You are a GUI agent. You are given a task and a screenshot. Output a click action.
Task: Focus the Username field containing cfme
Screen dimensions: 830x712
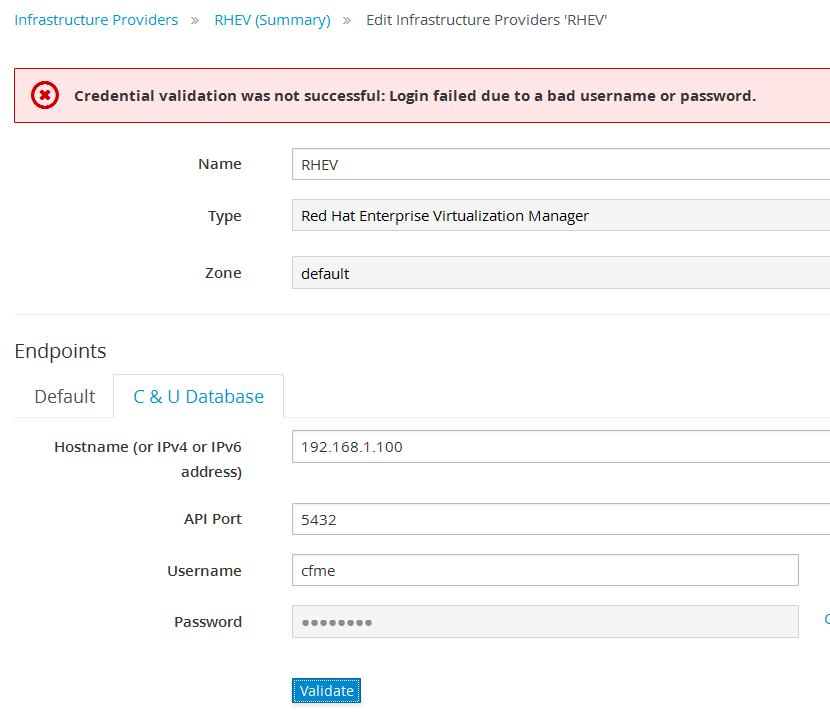[x=545, y=570]
